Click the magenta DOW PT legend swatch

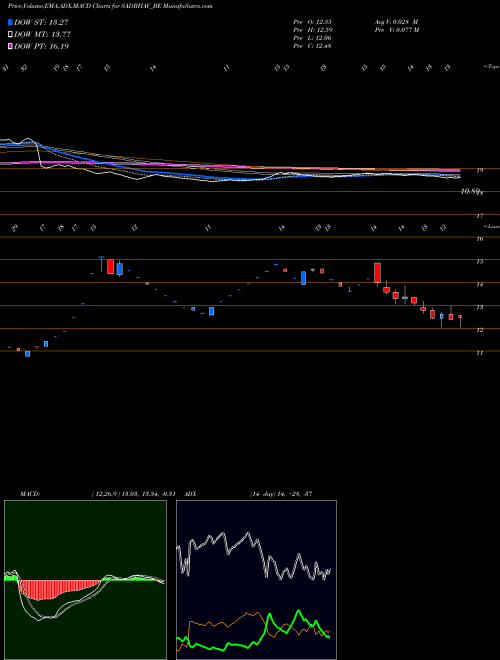pos(10,46)
